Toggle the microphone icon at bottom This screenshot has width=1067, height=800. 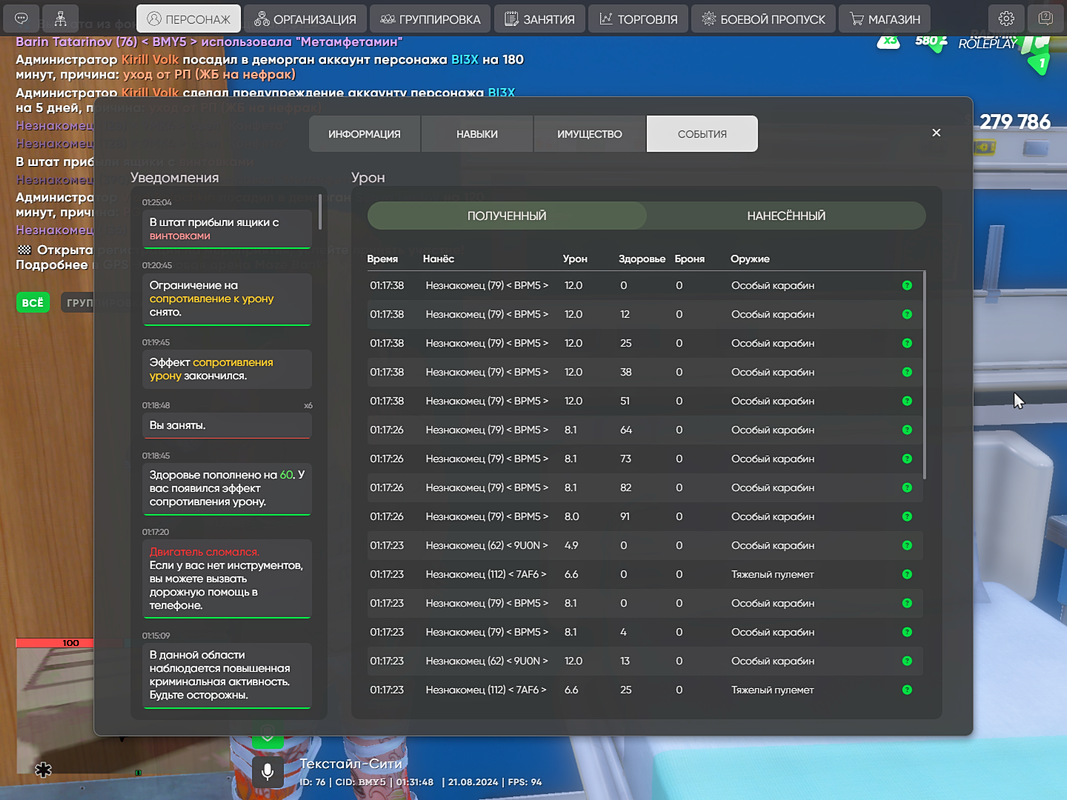point(267,771)
